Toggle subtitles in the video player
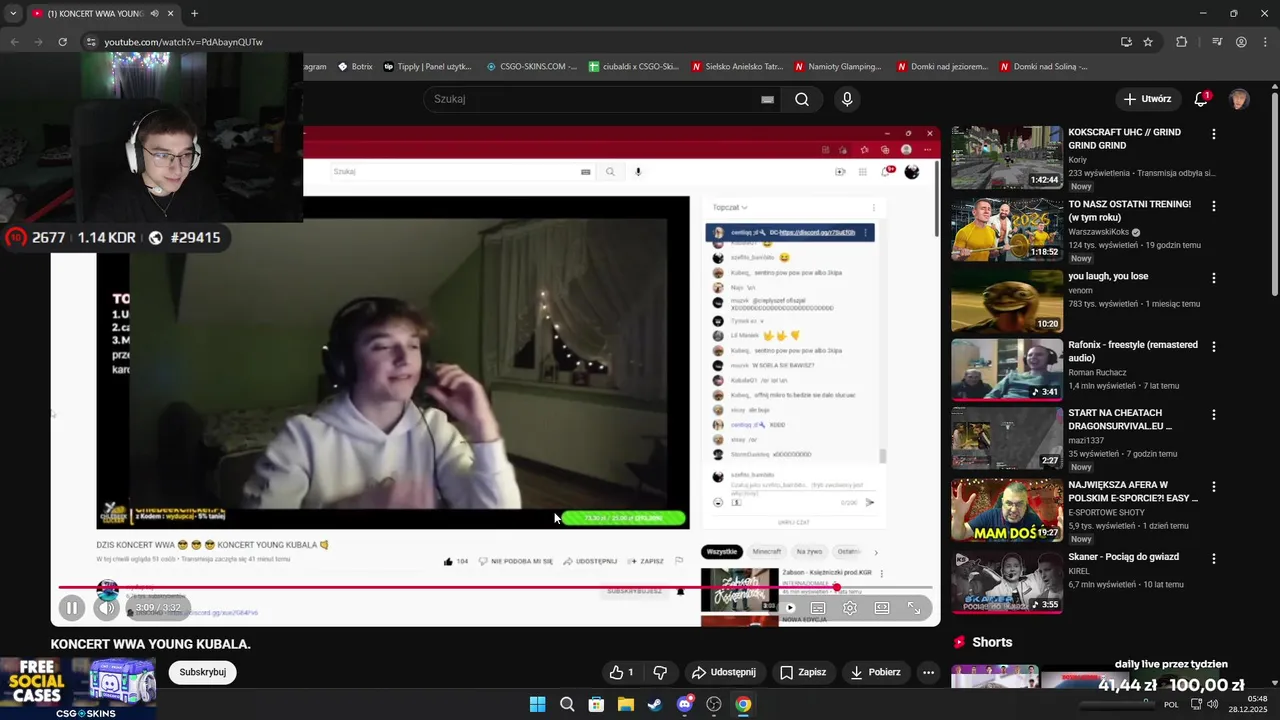 (x=818, y=607)
